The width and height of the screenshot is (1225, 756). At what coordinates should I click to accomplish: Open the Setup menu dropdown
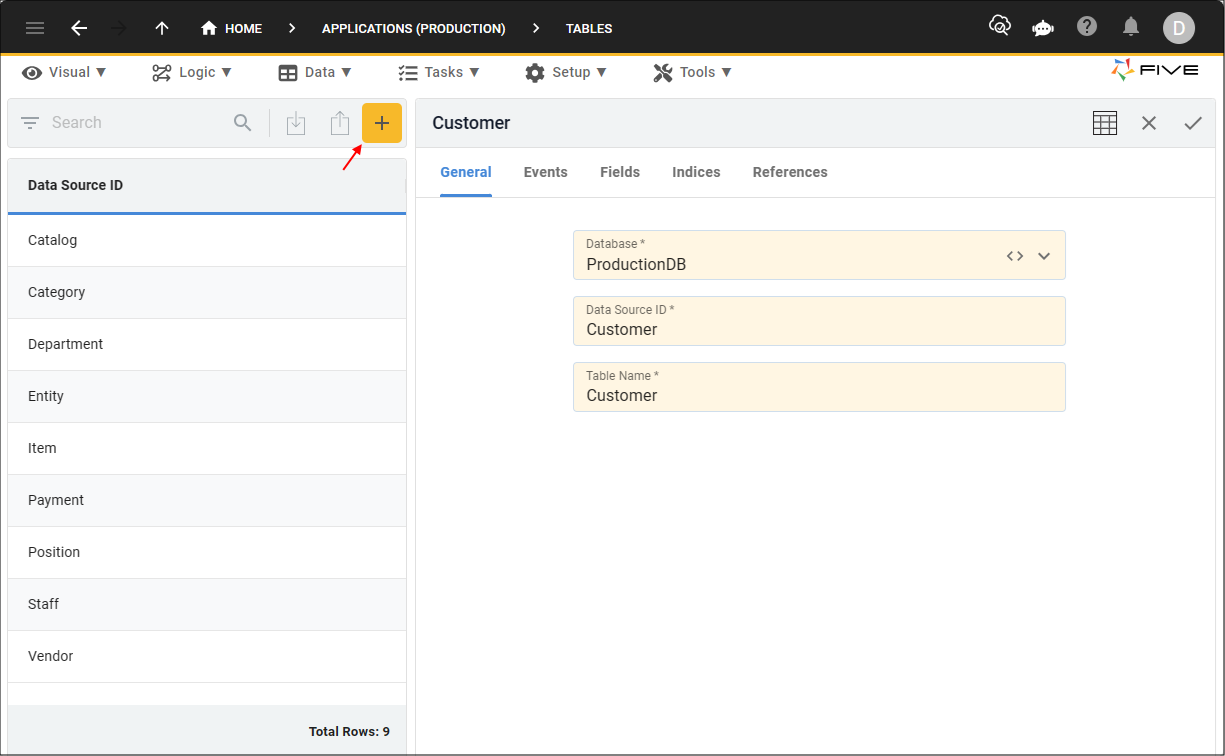pos(565,72)
